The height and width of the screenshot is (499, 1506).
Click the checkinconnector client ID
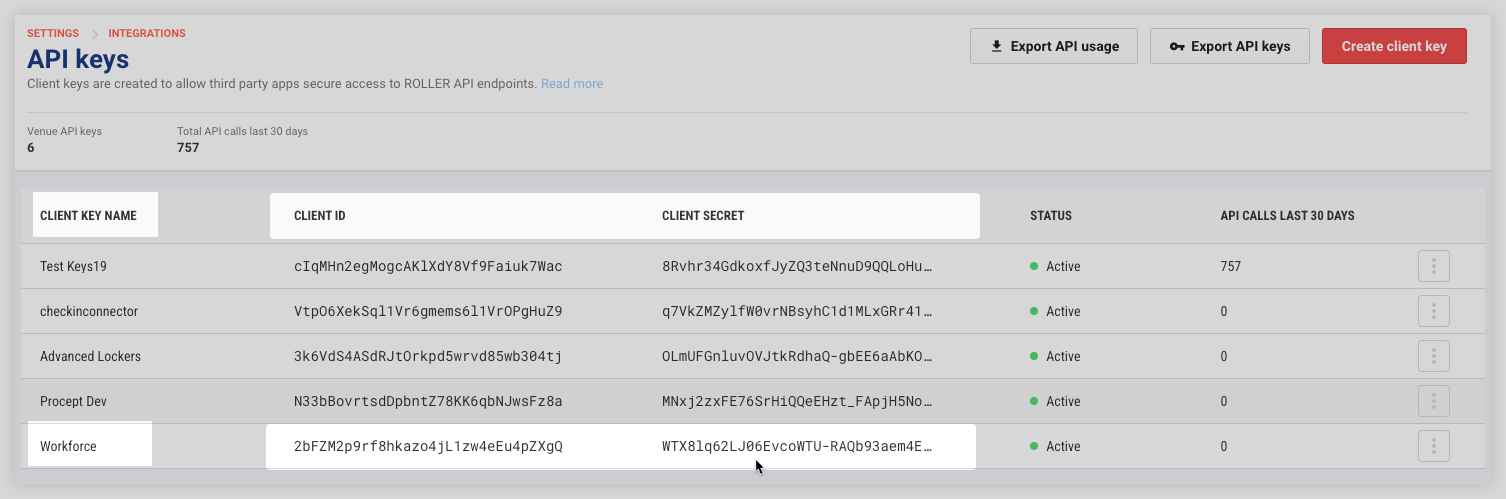tap(428, 311)
